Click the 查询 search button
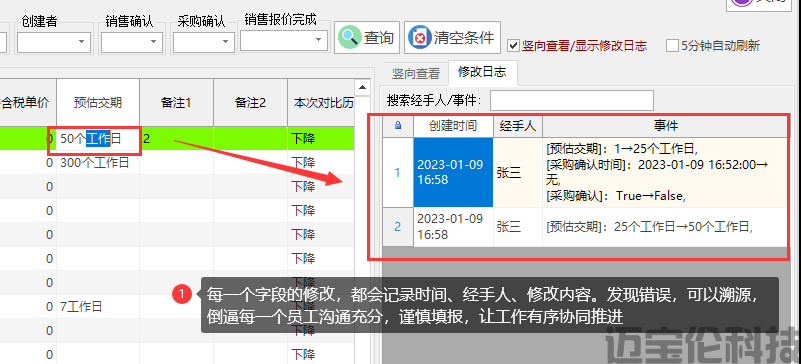 point(367,37)
